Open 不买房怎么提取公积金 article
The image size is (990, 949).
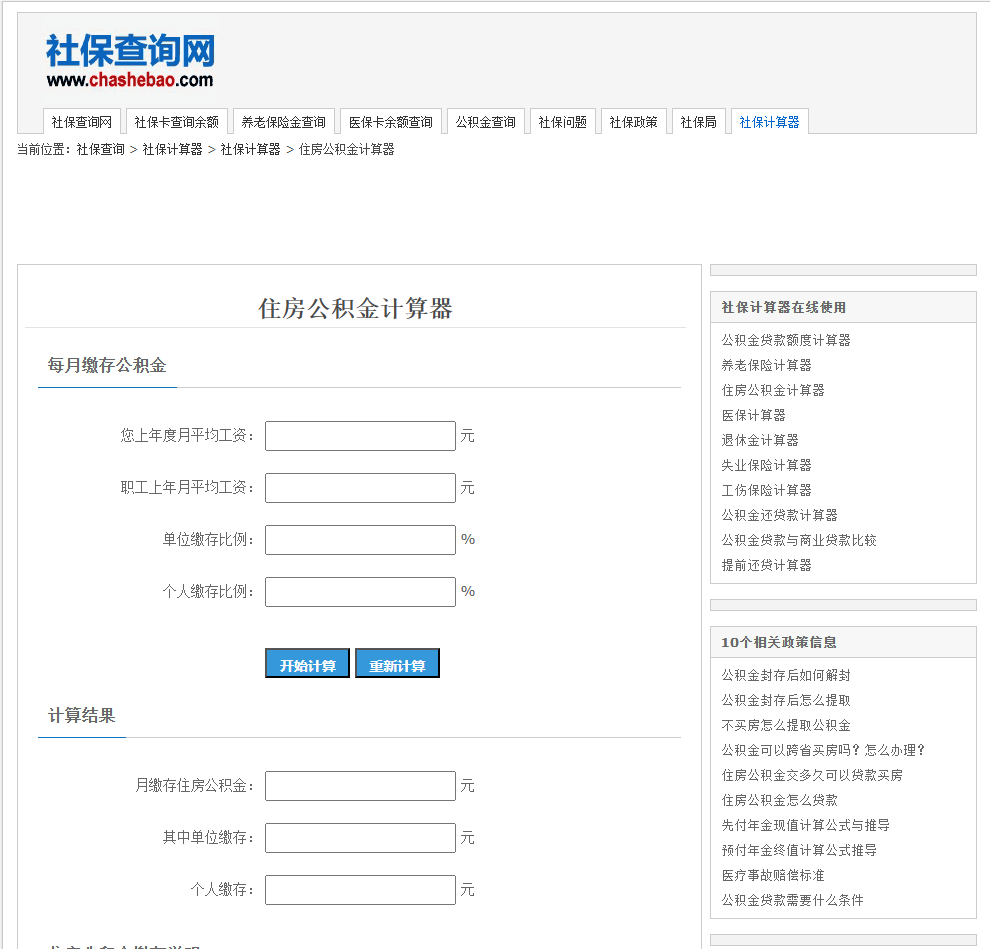(x=786, y=725)
